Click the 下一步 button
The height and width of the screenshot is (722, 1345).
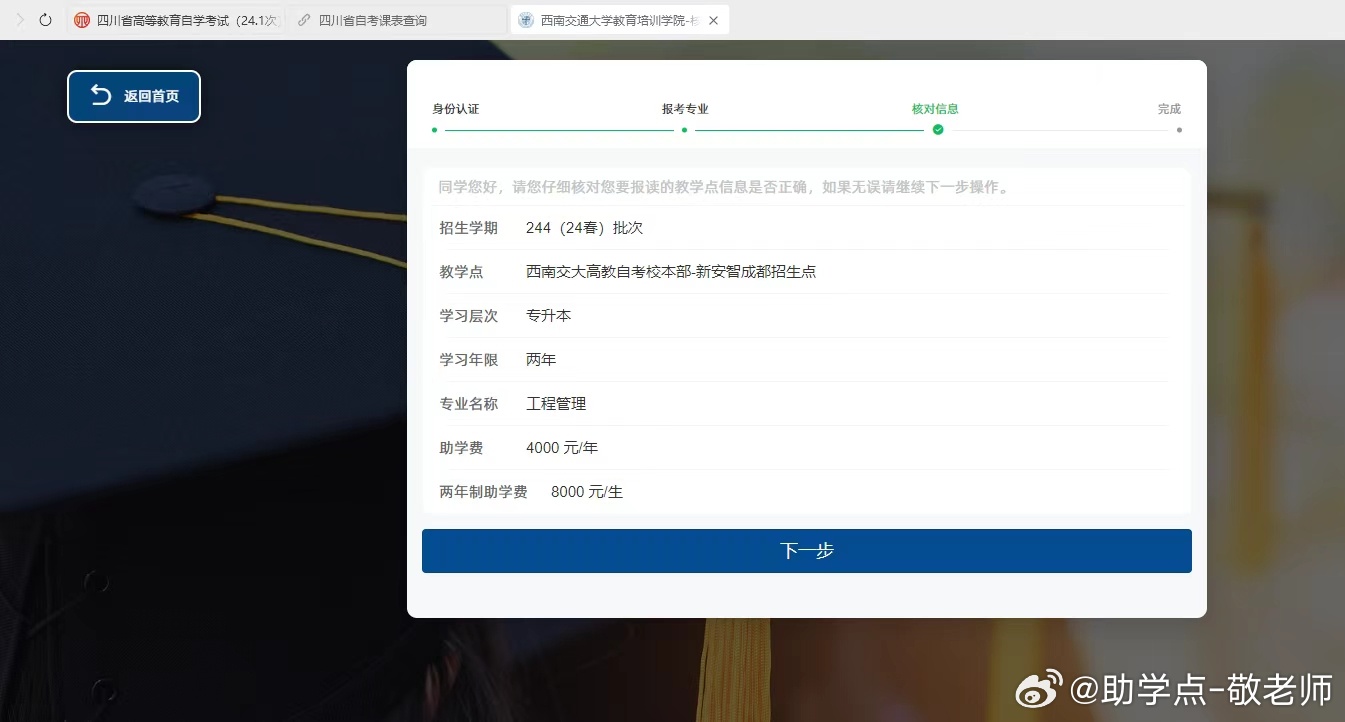[807, 551]
